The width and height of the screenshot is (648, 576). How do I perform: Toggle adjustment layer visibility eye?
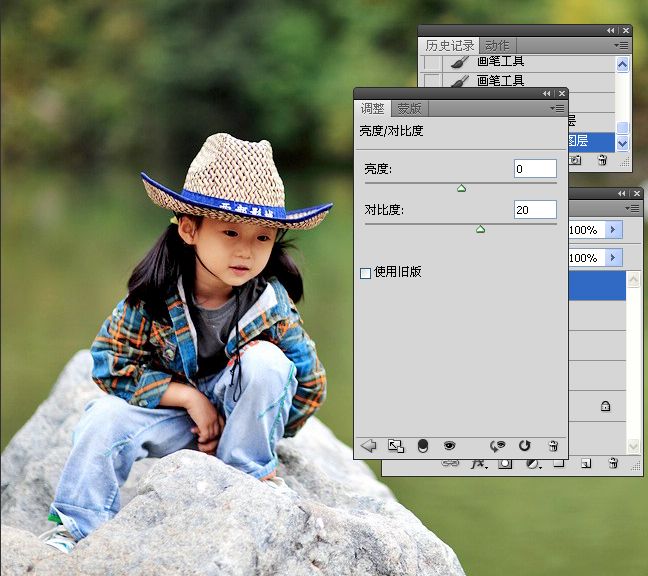(x=449, y=445)
